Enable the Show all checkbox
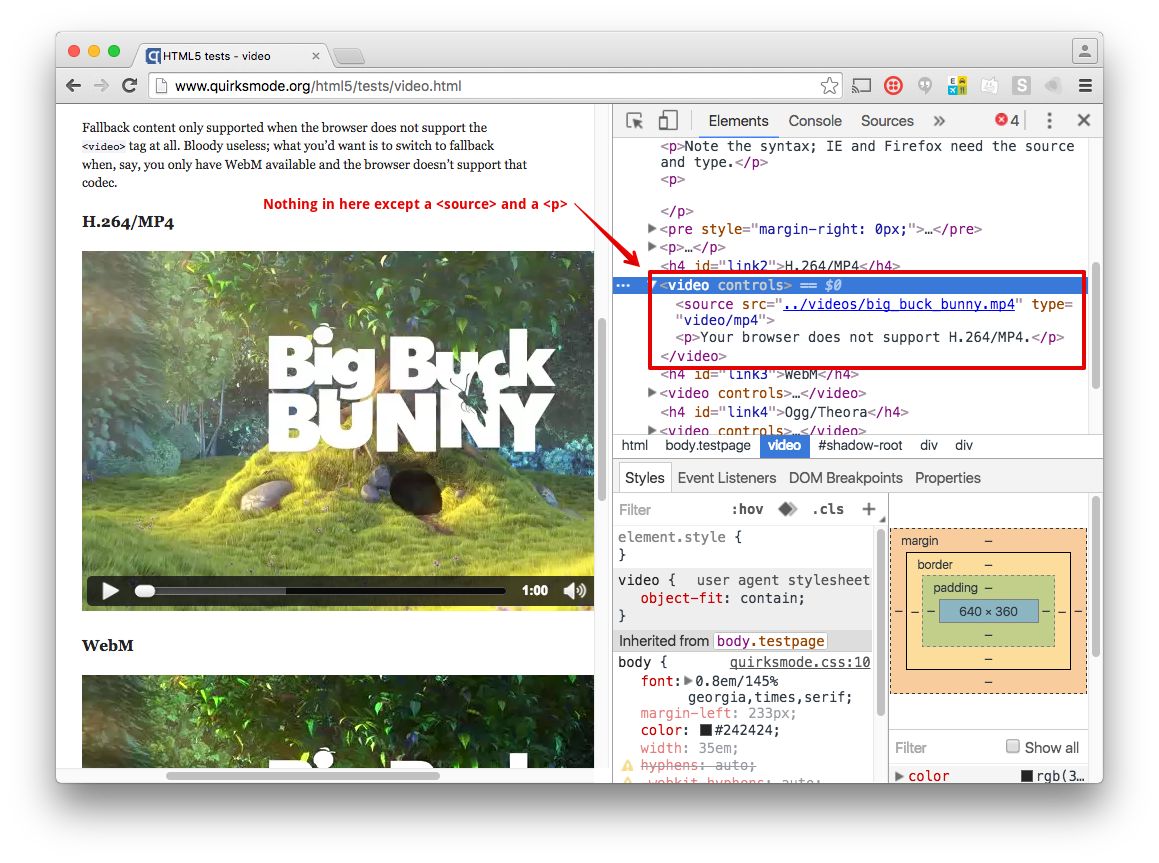Image resolution: width=1159 pixels, height=863 pixels. coord(1013,746)
